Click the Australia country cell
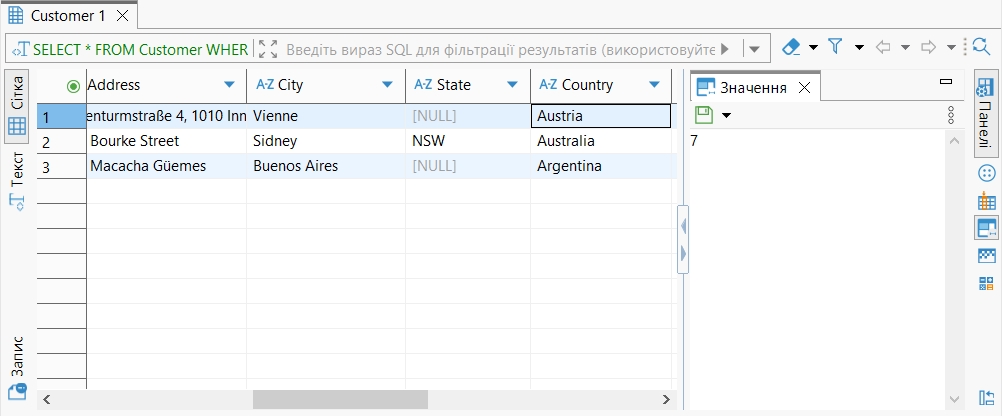 (x=601, y=141)
